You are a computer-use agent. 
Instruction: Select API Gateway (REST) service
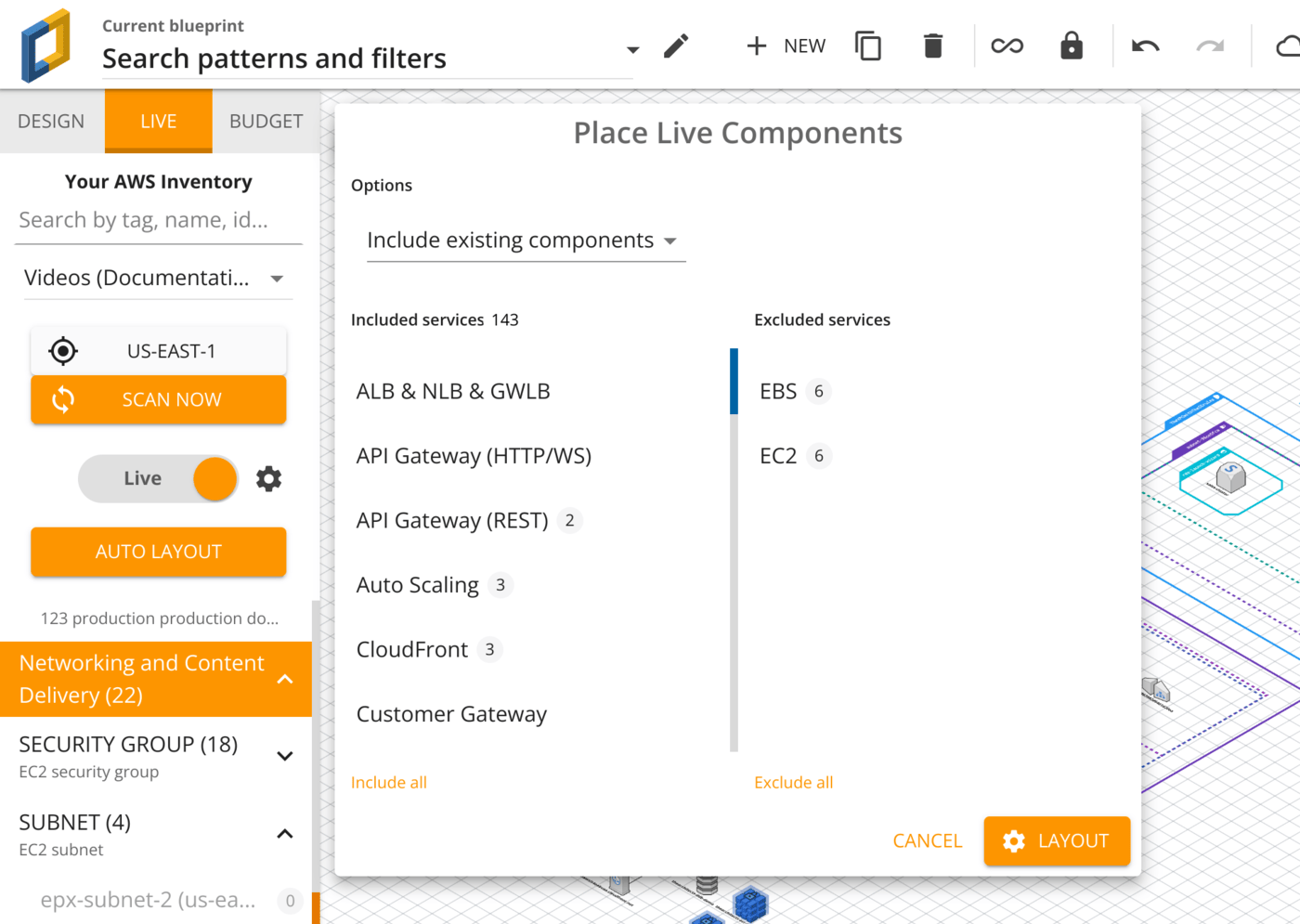[452, 521]
